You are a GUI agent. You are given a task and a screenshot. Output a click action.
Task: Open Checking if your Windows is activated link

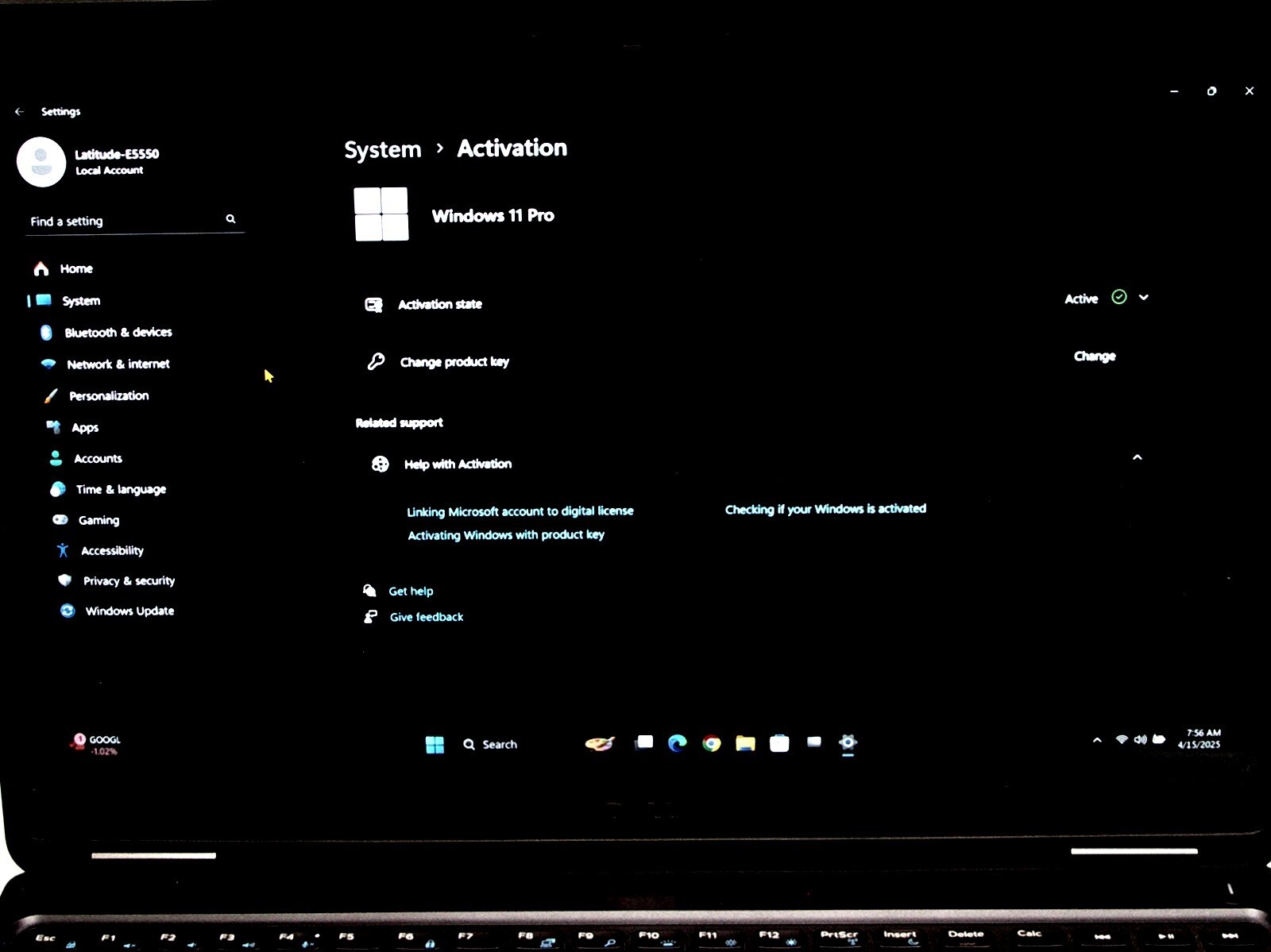(x=825, y=508)
